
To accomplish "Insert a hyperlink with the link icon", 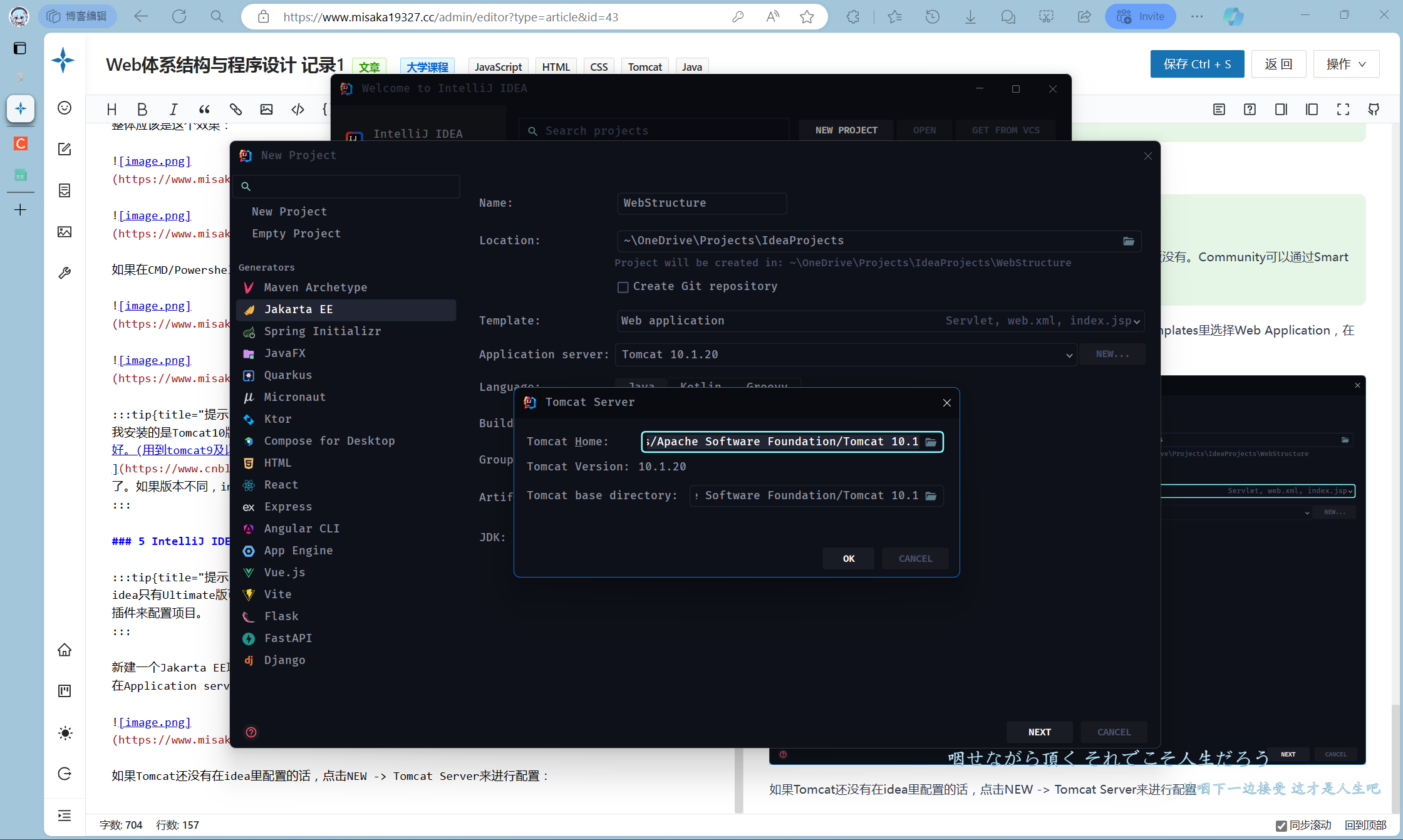I will tap(236, 110).
